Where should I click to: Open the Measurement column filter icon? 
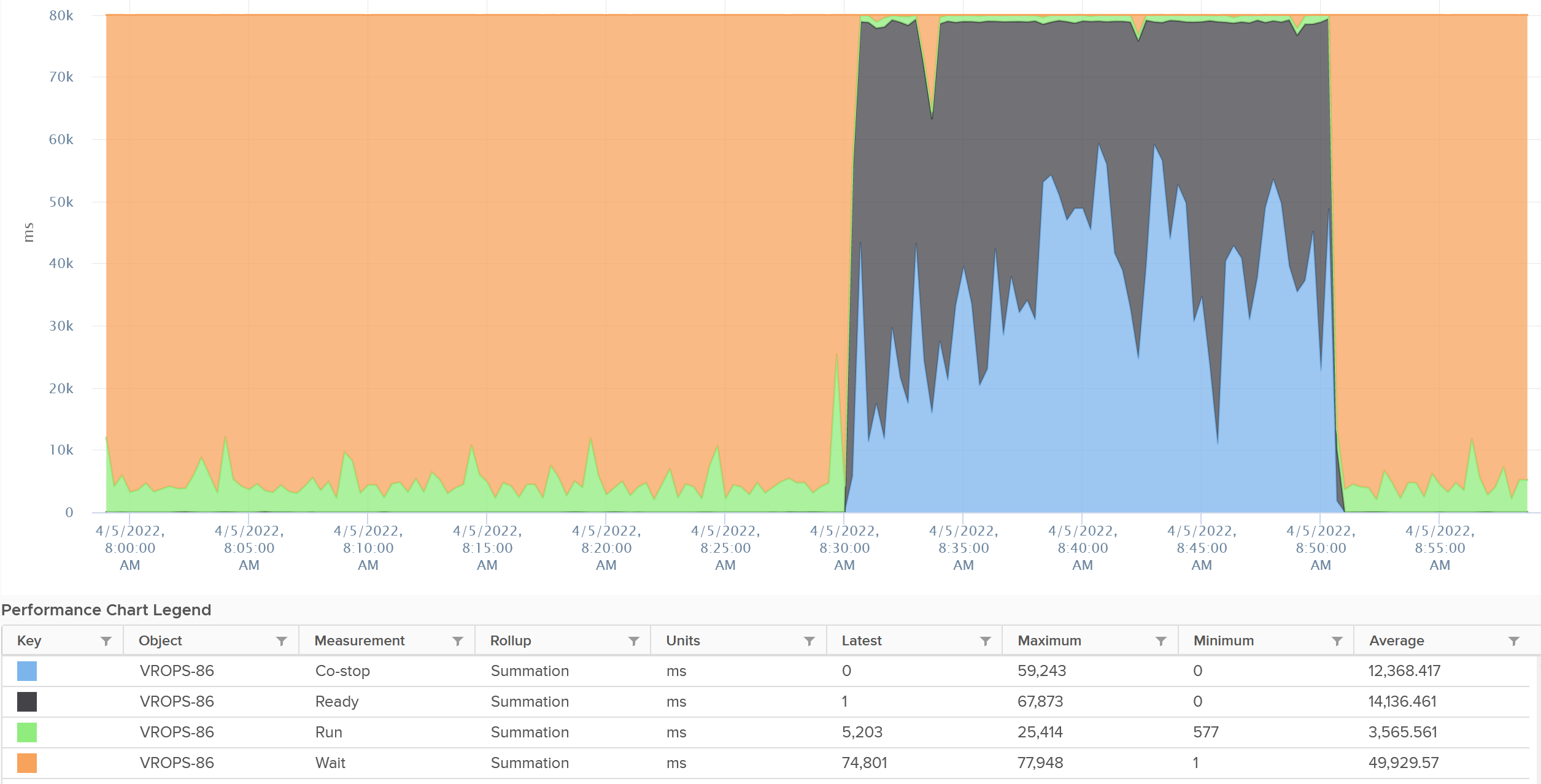(458, 641)
